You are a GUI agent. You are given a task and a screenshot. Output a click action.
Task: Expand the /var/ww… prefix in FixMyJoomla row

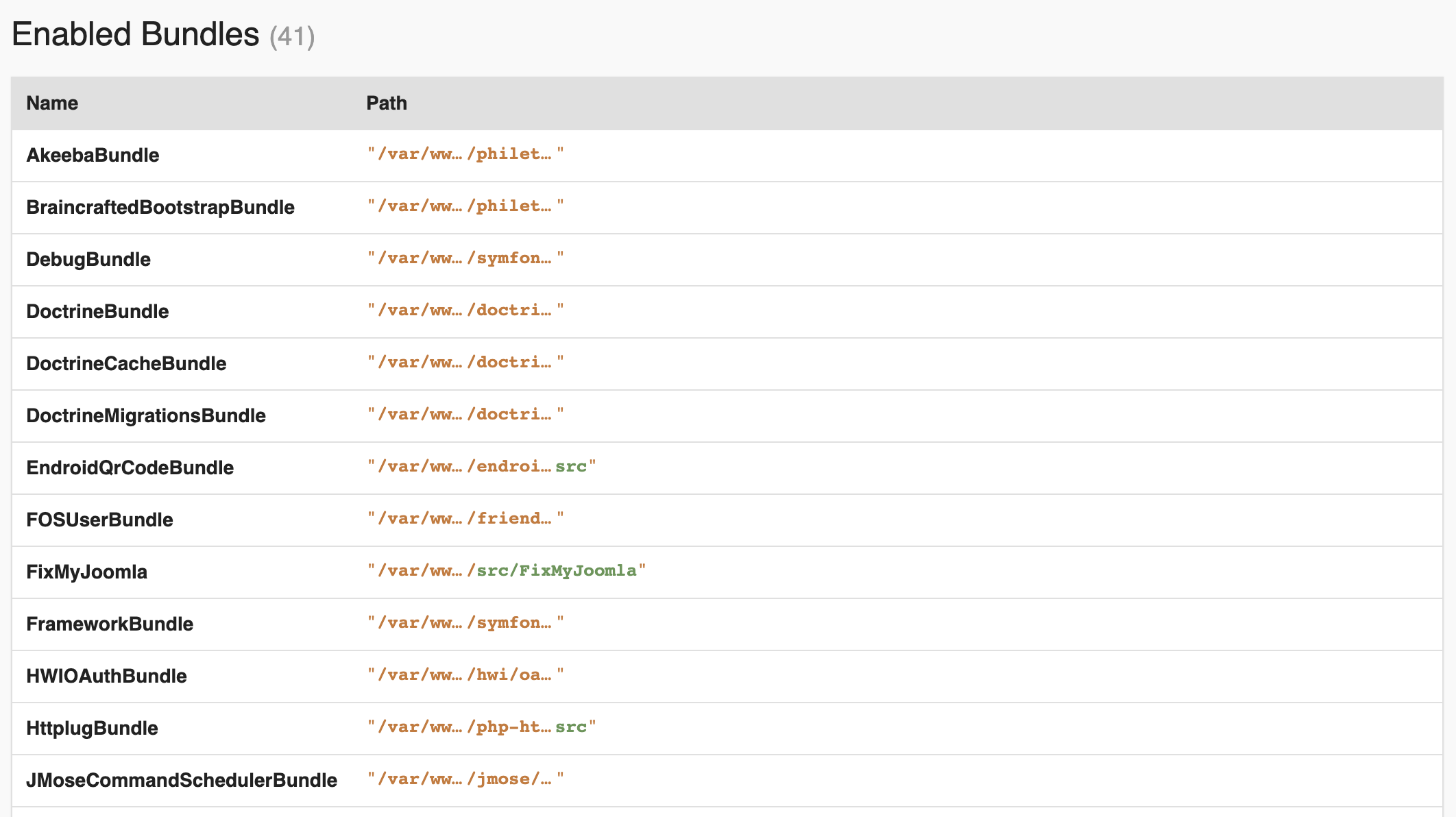420,571
